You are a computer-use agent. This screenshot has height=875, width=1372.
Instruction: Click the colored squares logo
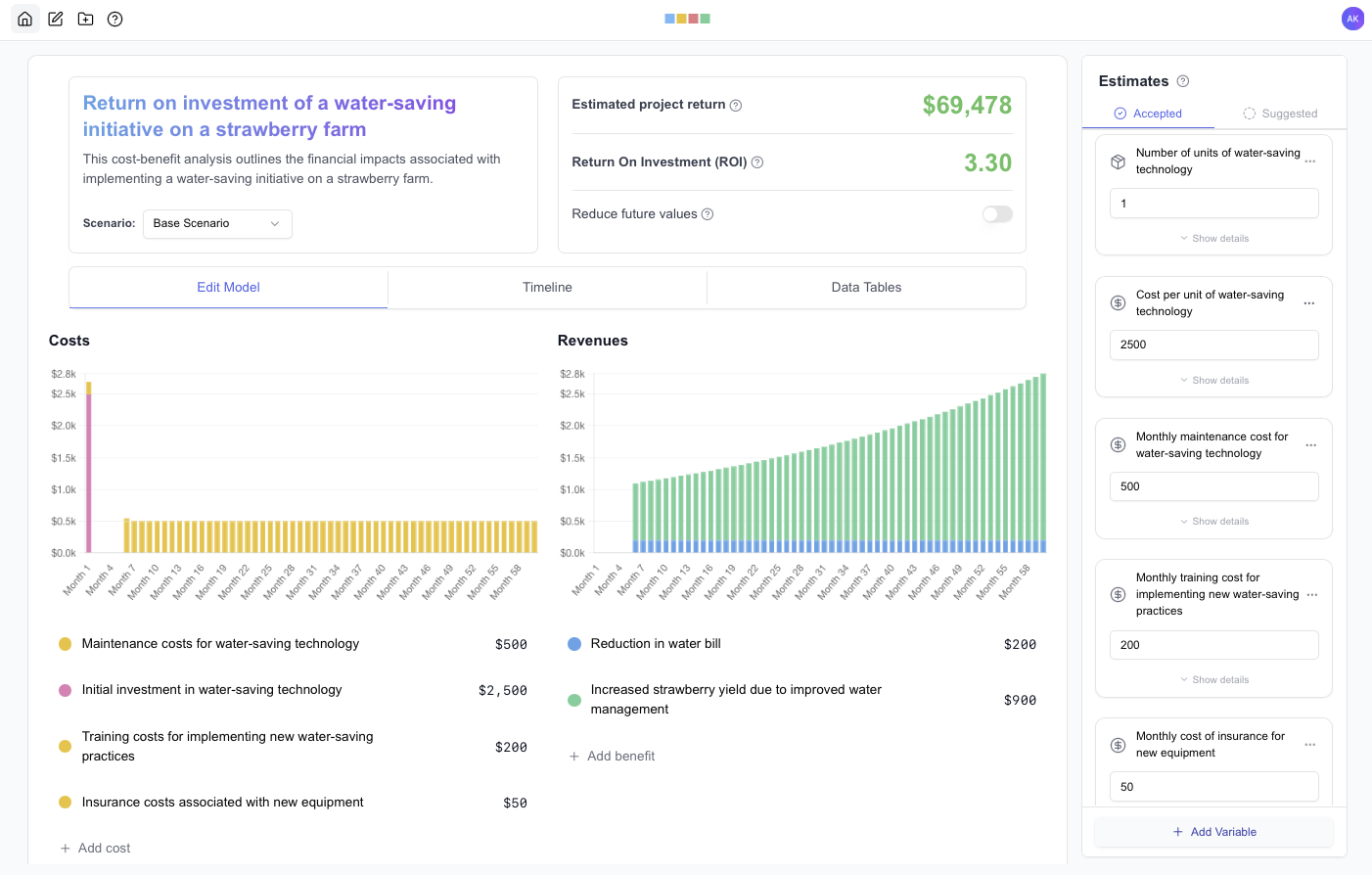pyautogui.click(x=687, y=19)
